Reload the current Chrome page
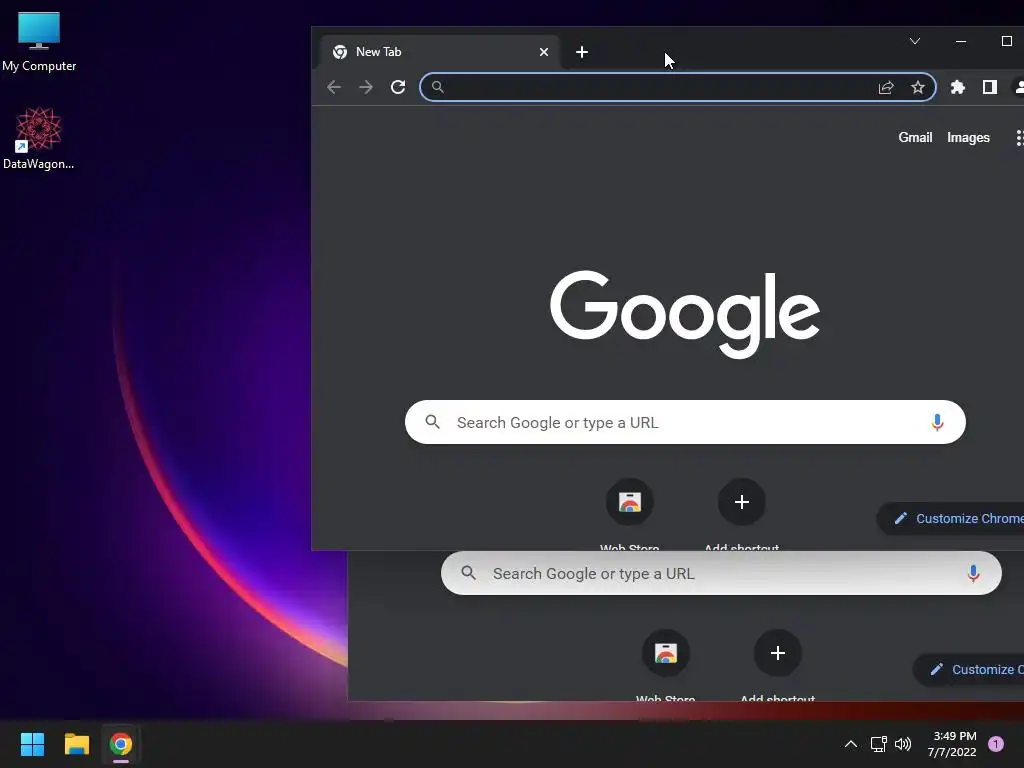Viewport: 1024px width, 768px height. (398, 87)
